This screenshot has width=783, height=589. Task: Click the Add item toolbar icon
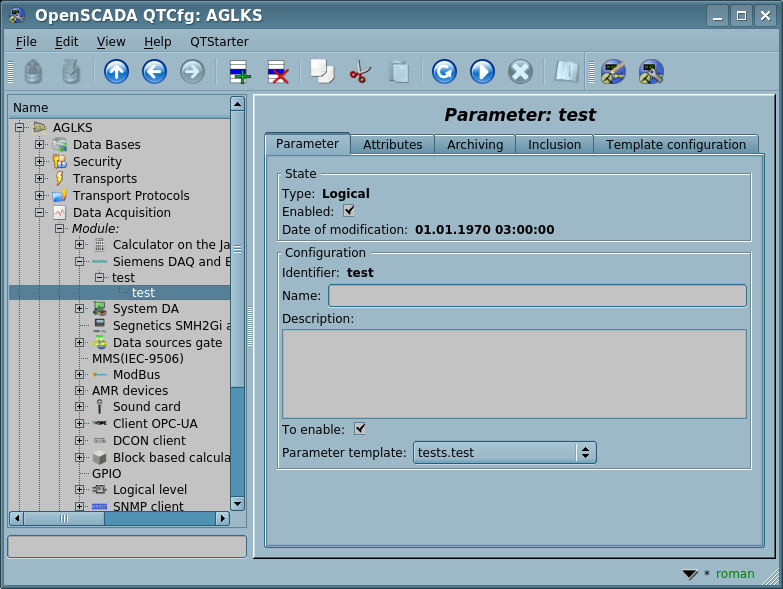click(x=240, y=72)
